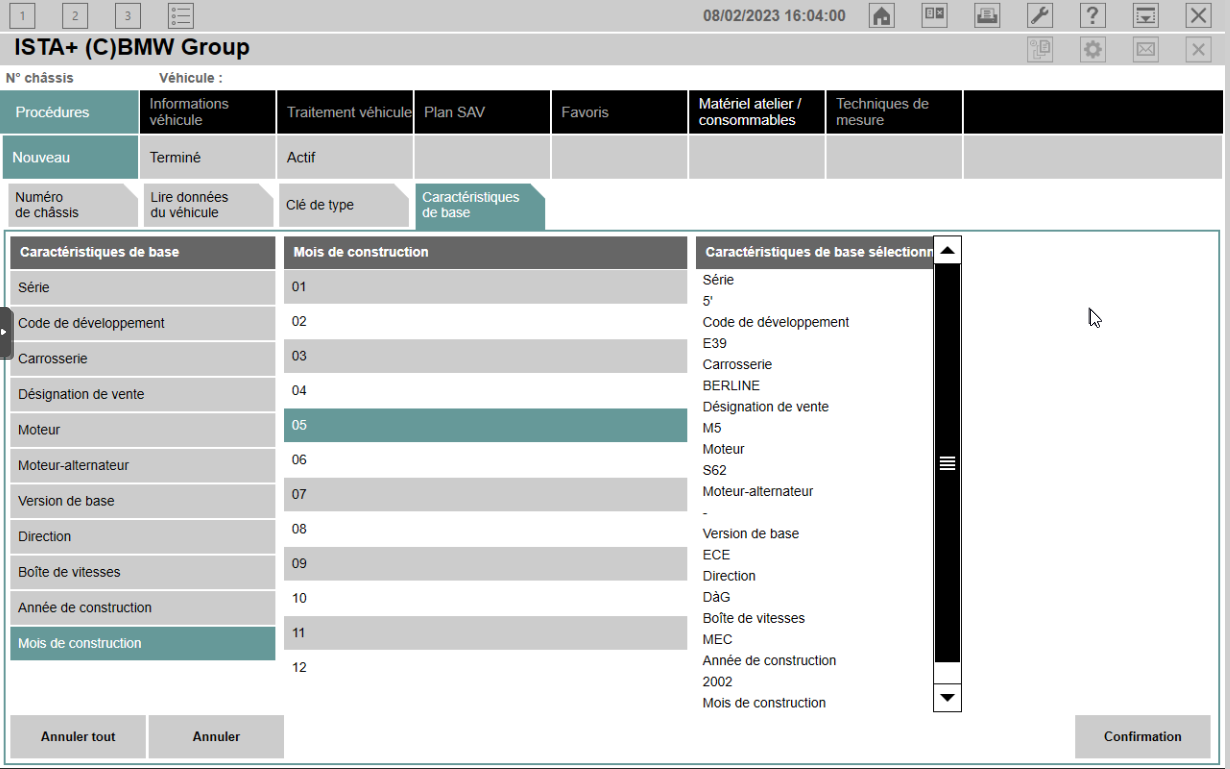This screenshot has height=769, width=1230.
Task: Click scrollbar down arrow in selected list
Action: [947, 698]
